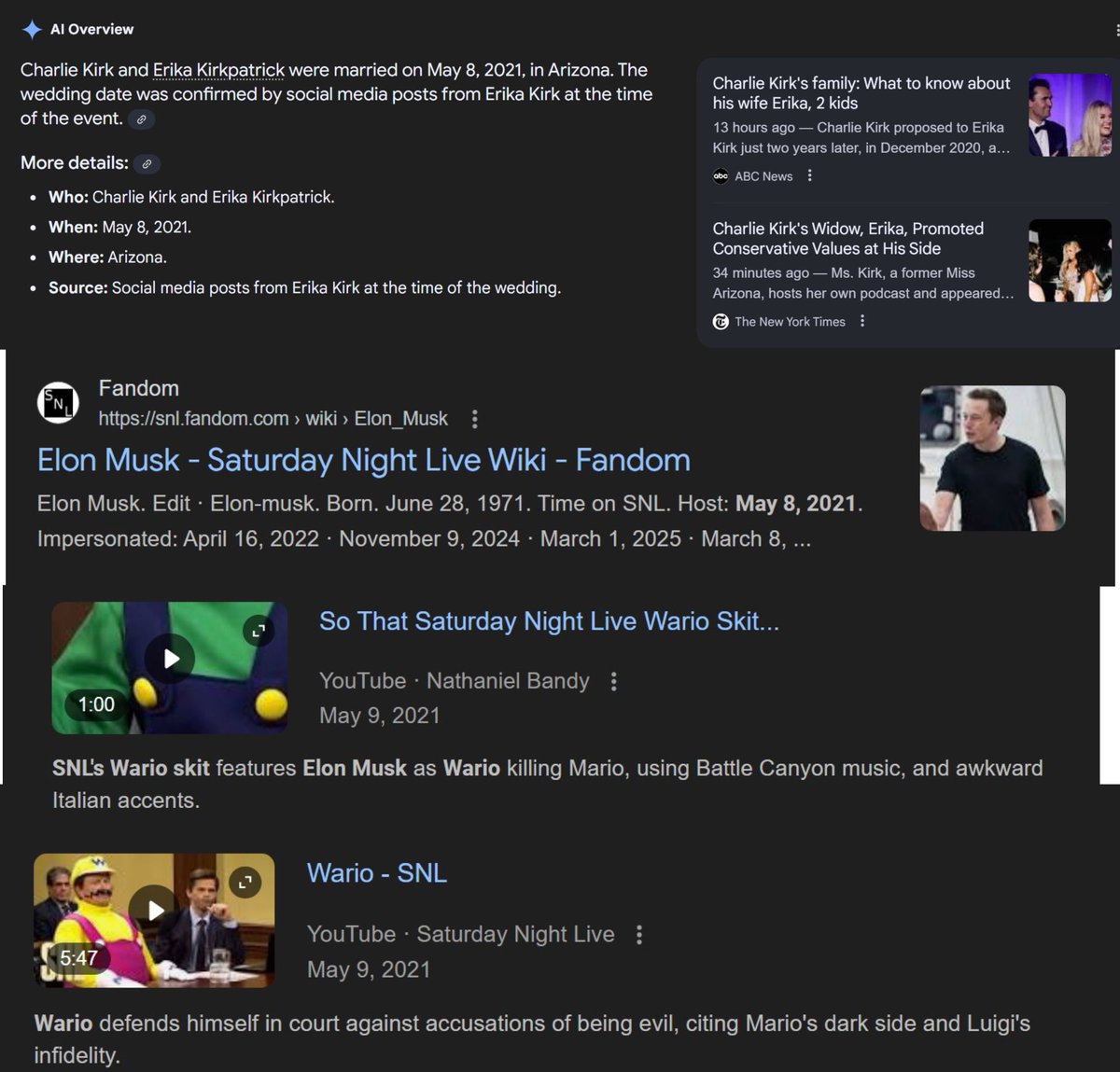Image resolution: width=1120 pixels, height=1072 pixels.
Task: Open 'Charlie Kirk's Widow, Erika' article
Action: click(848, 239)
